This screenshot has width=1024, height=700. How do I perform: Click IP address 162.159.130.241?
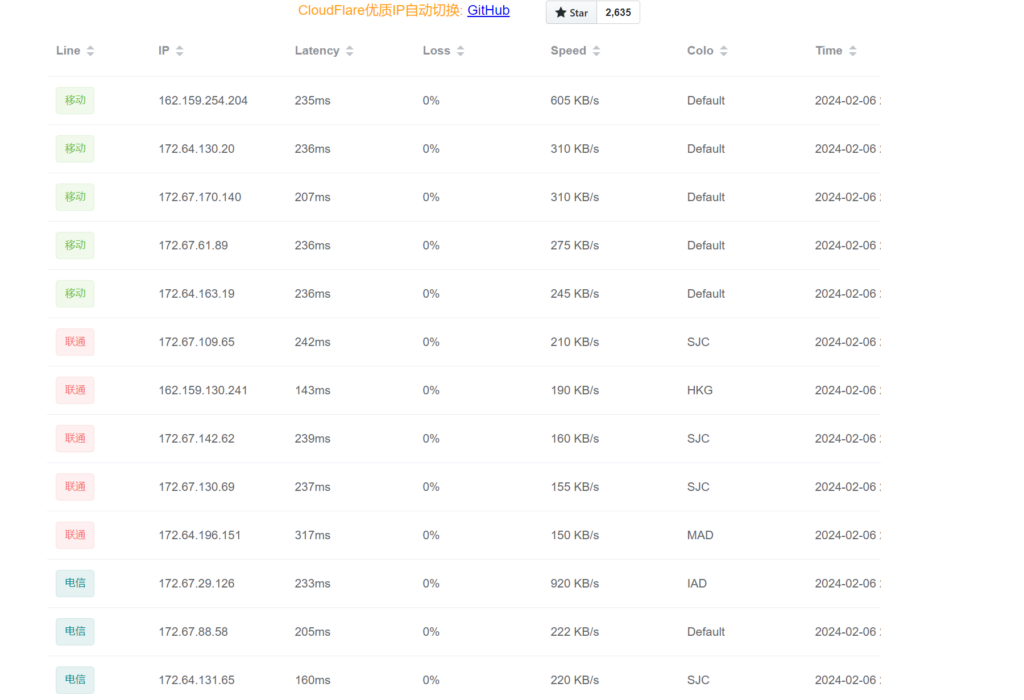[203, 390]
